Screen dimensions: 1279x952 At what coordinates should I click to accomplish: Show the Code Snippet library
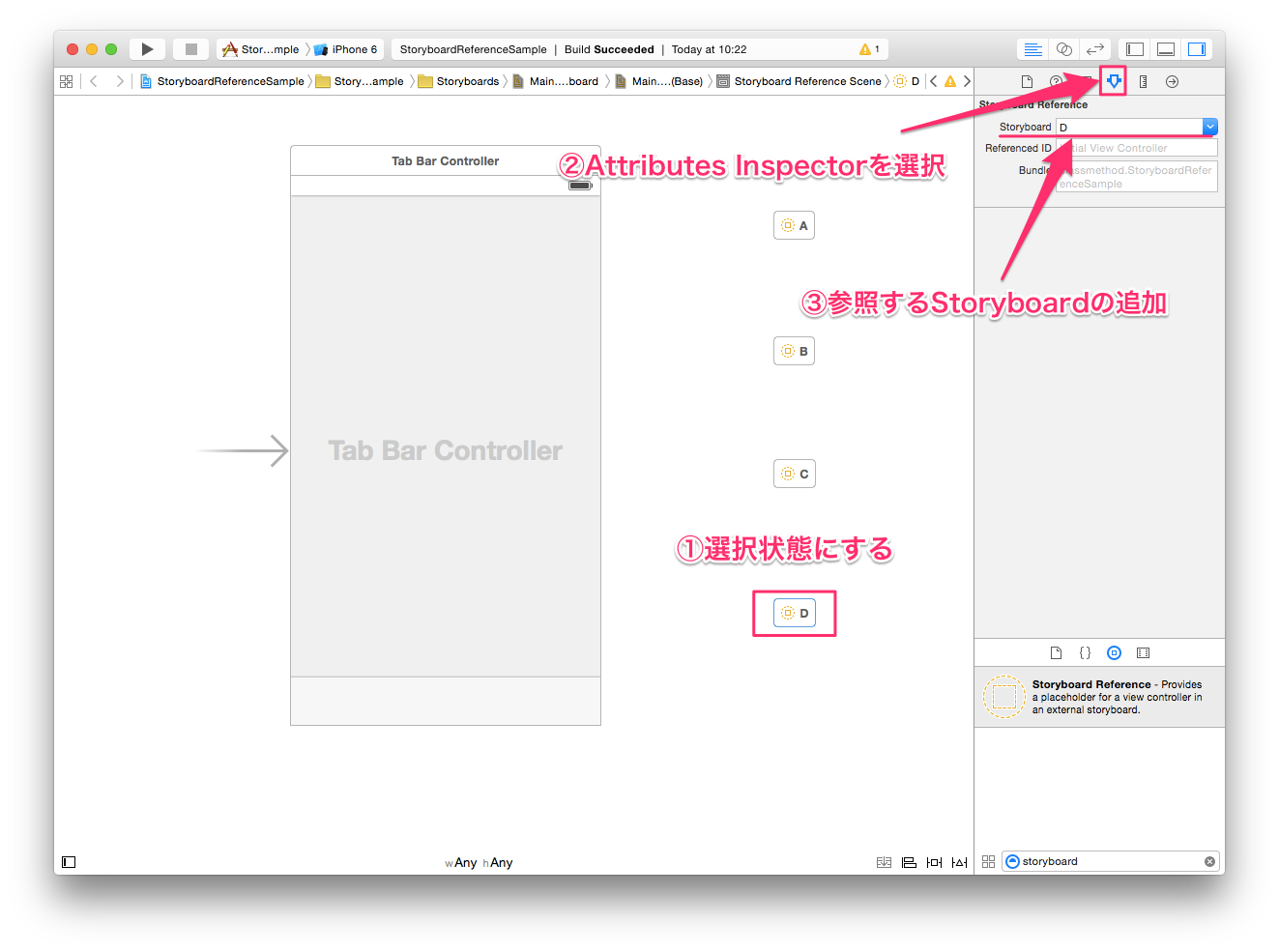[x=1085, y=652]
